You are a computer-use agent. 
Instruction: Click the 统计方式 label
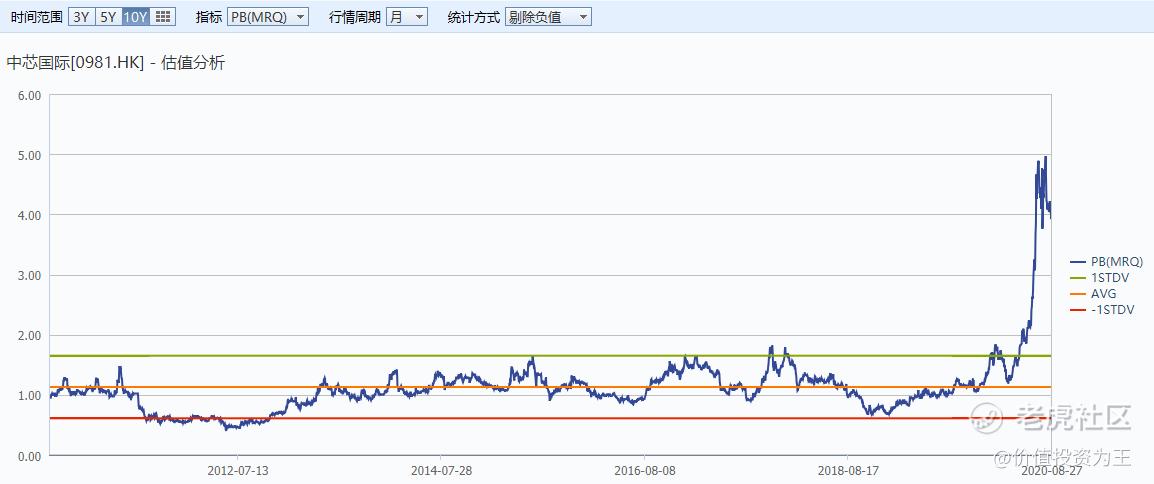474,17
